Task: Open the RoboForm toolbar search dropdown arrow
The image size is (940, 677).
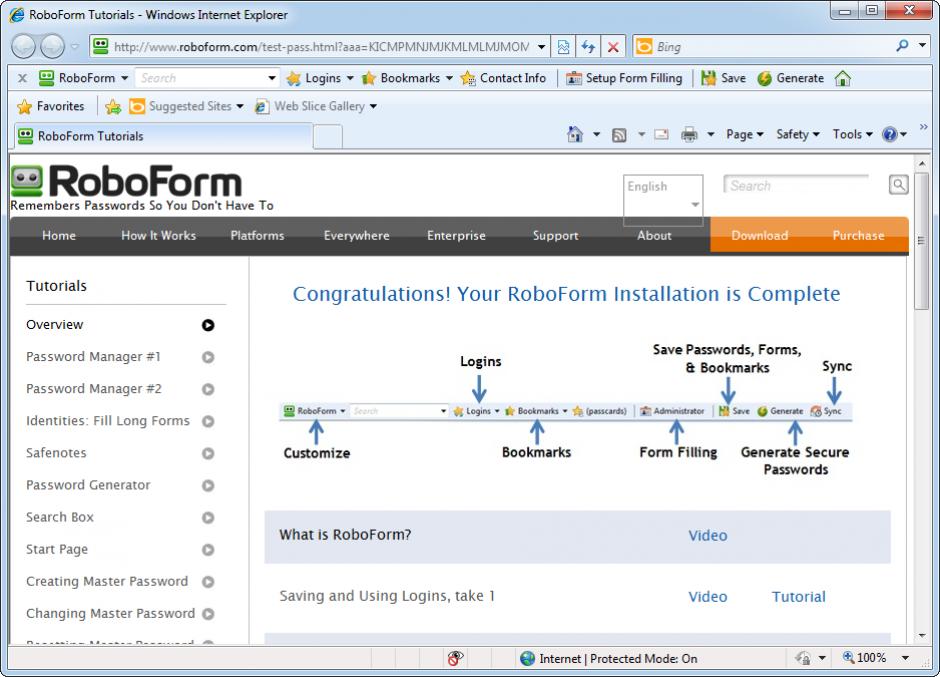Action: click(x=272, y=78)
